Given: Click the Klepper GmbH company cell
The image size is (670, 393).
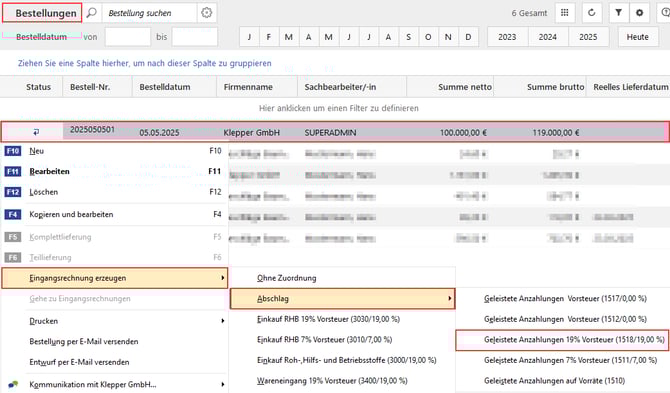Looking at the screenshot, I should (252, 132).
